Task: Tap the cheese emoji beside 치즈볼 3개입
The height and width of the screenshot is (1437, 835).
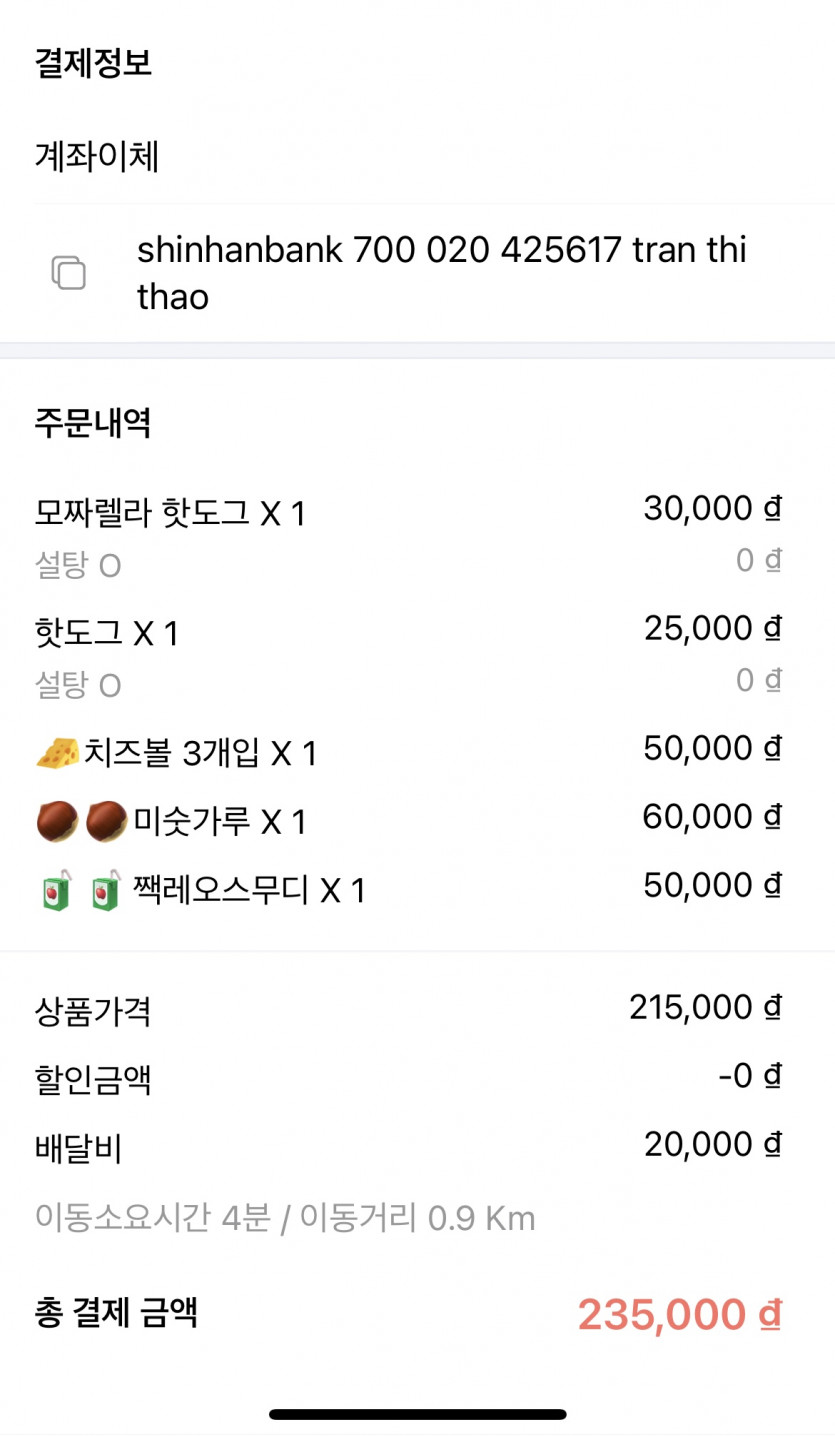Action: [57, 752]
